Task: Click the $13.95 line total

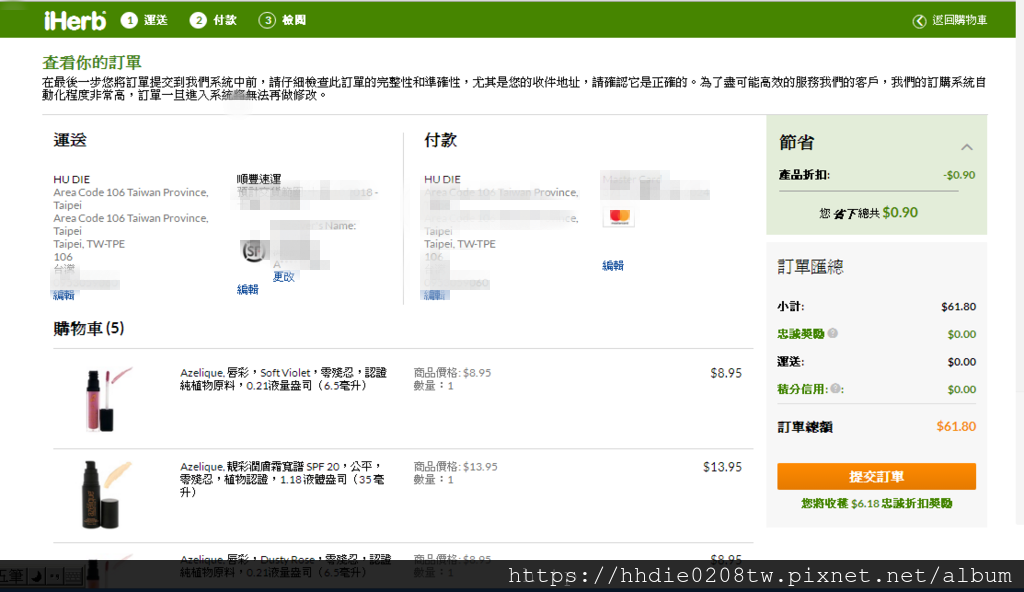Action: (722, 467)
